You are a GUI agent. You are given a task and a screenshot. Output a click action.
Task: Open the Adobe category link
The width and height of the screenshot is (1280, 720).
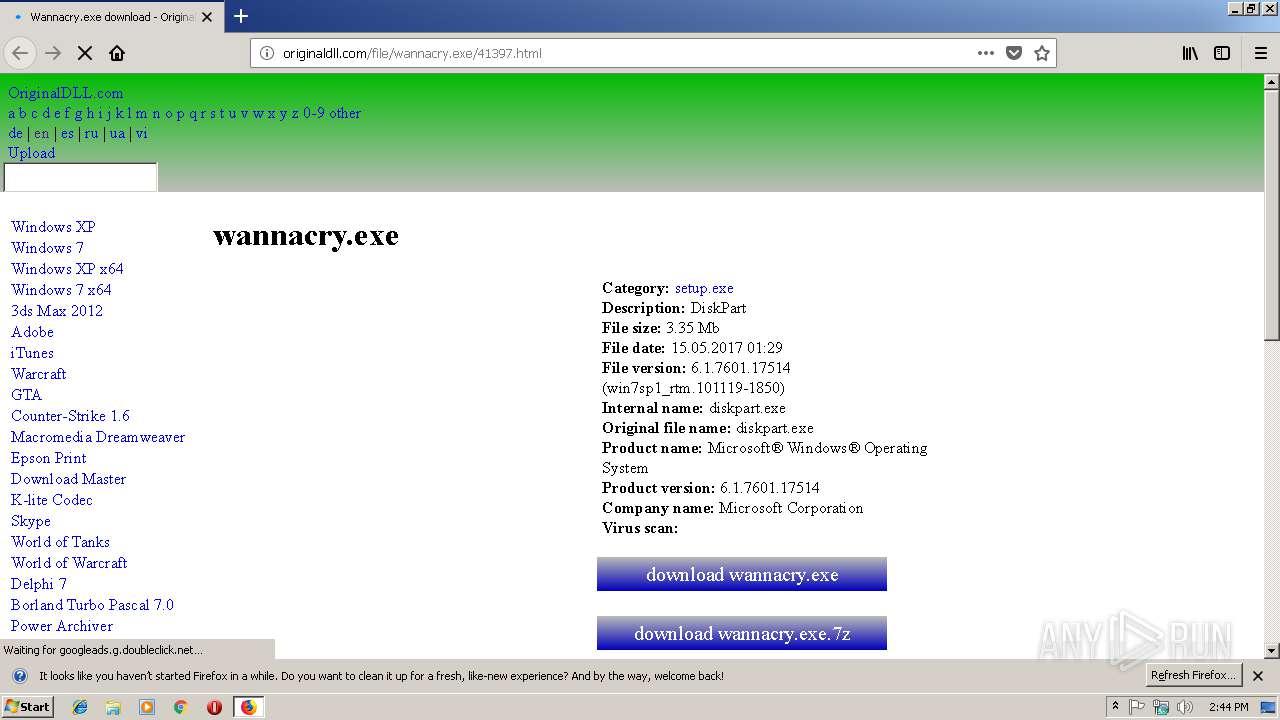[32, 332]
